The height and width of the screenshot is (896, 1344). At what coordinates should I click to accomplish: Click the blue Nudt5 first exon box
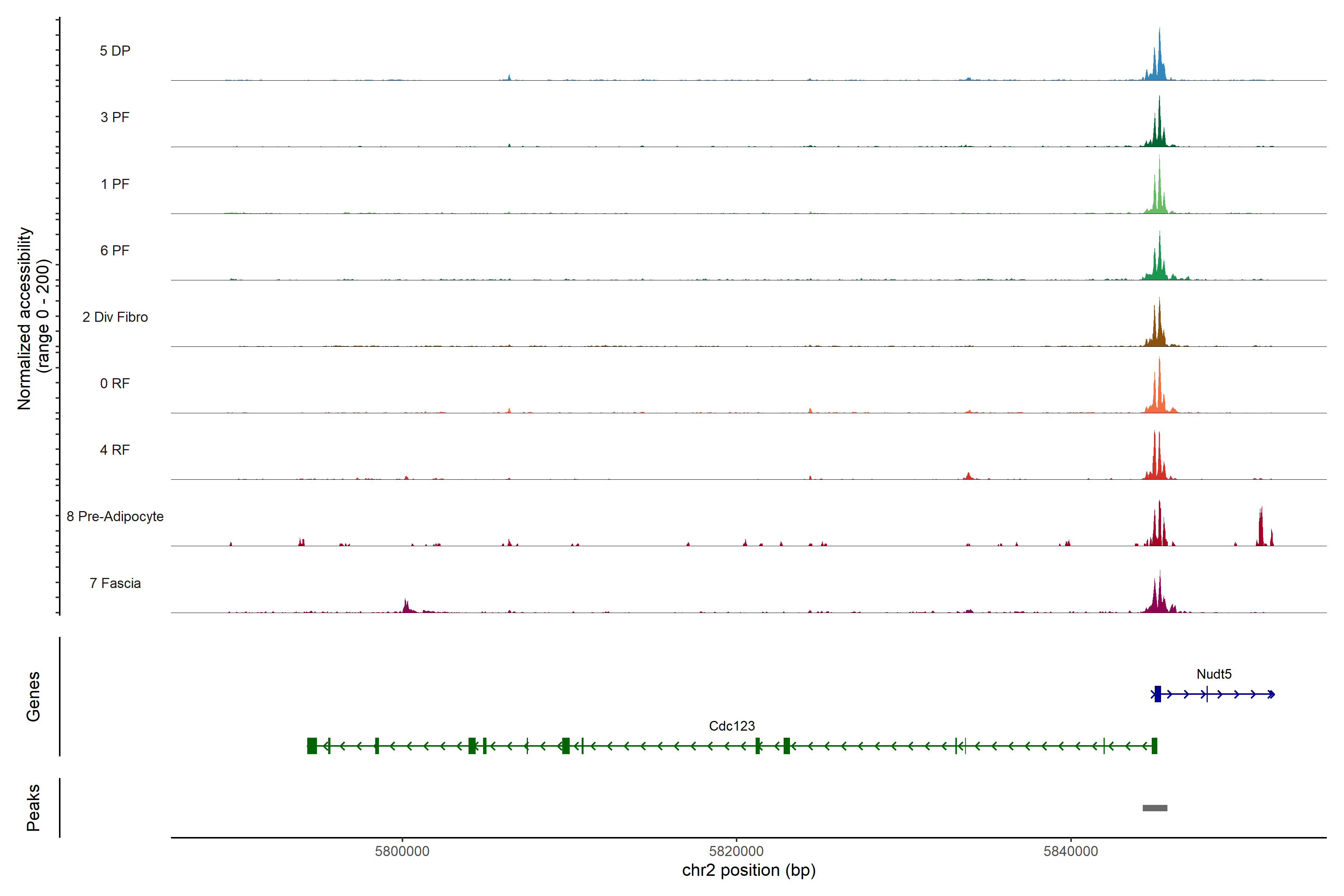click(x=1158, y=694)
